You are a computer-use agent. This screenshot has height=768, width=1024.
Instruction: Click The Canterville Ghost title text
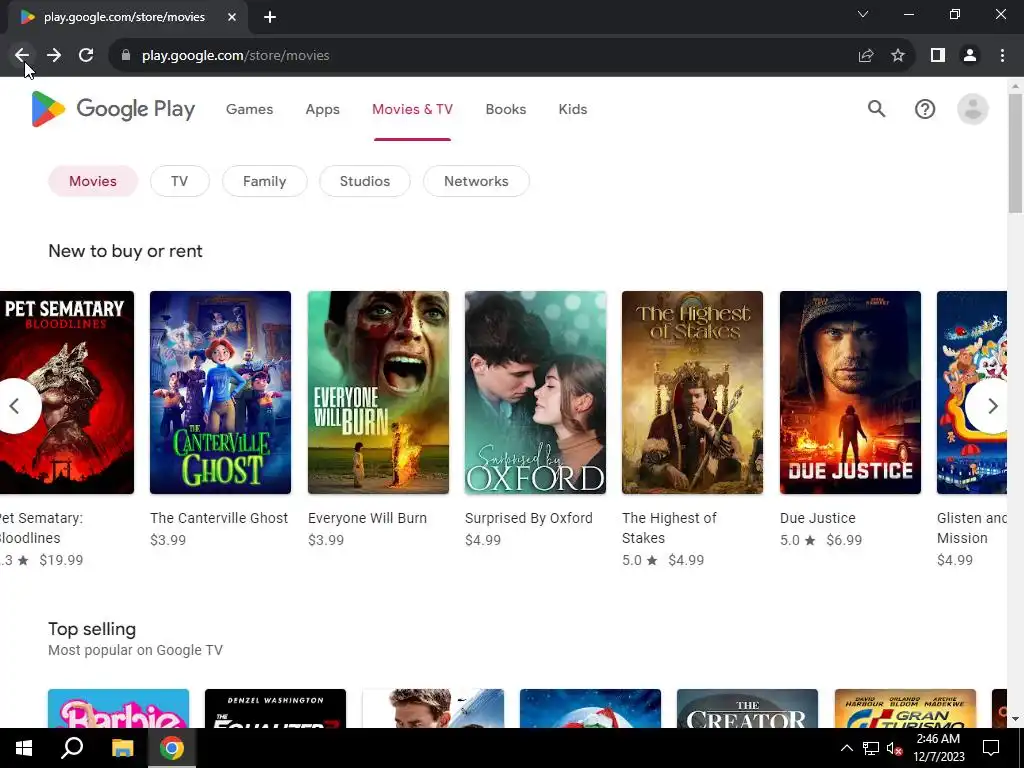click(219, 518)
